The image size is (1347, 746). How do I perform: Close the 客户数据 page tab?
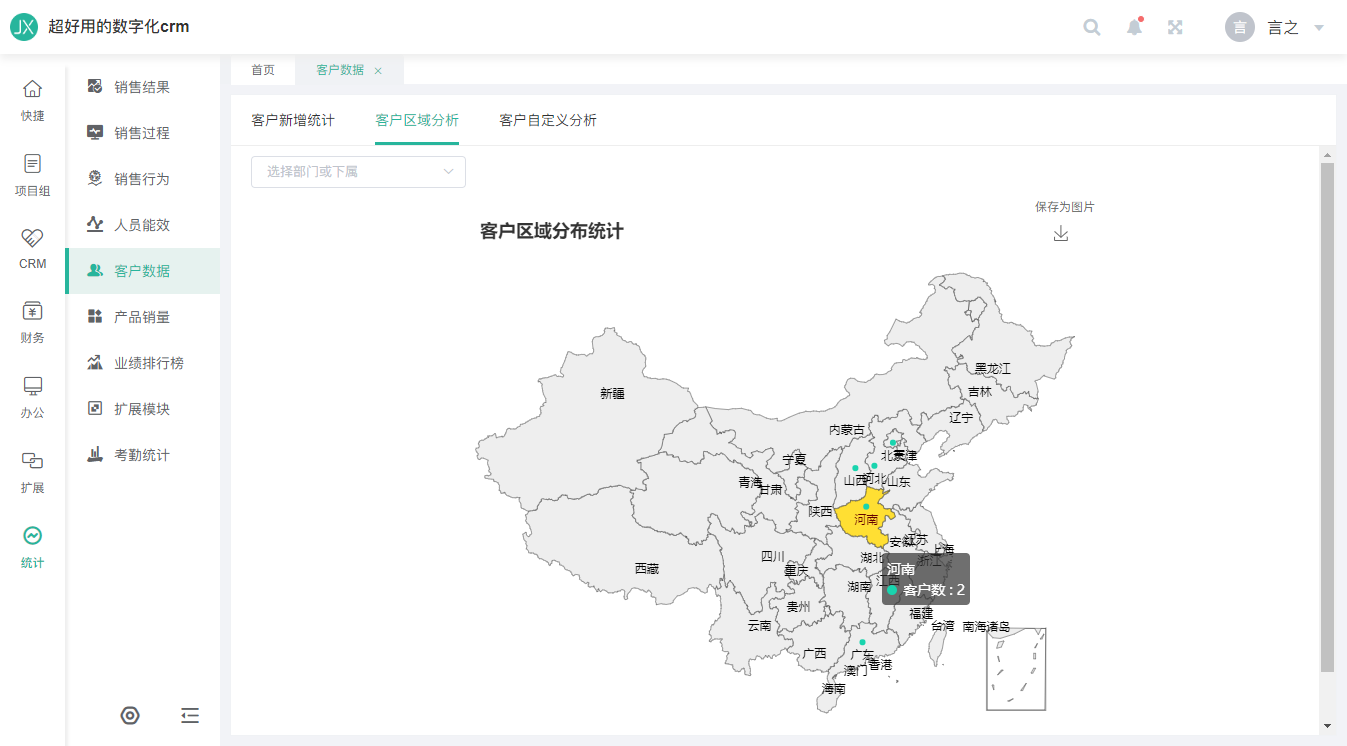click(x=378, y=71)
